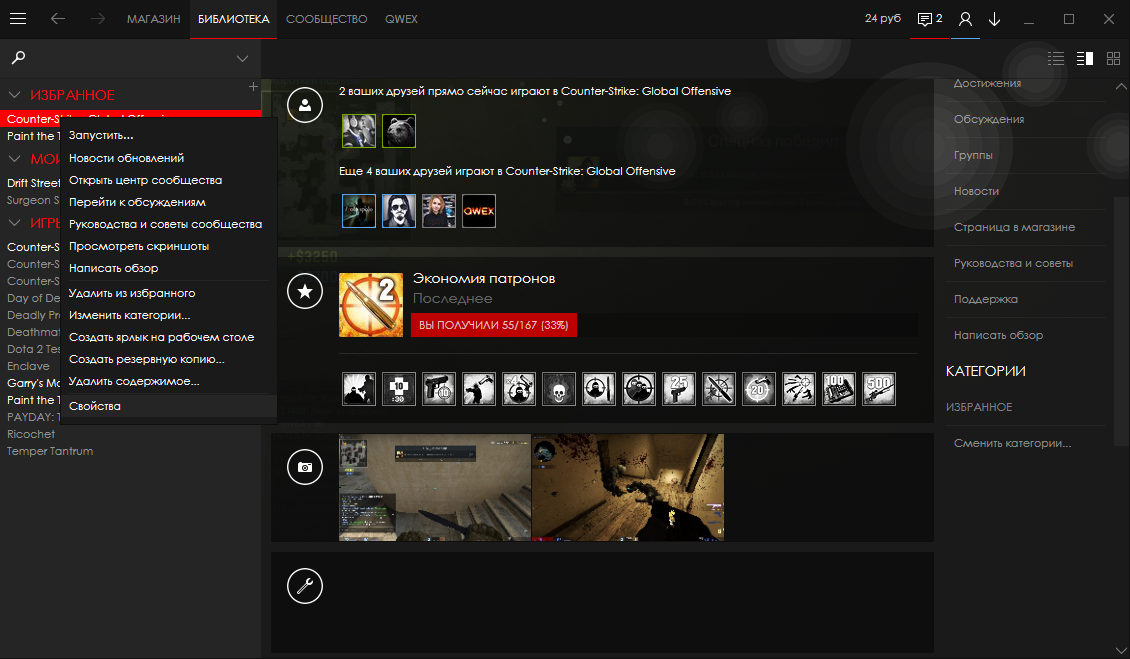Open the Поддержка link

click(986, 299)
